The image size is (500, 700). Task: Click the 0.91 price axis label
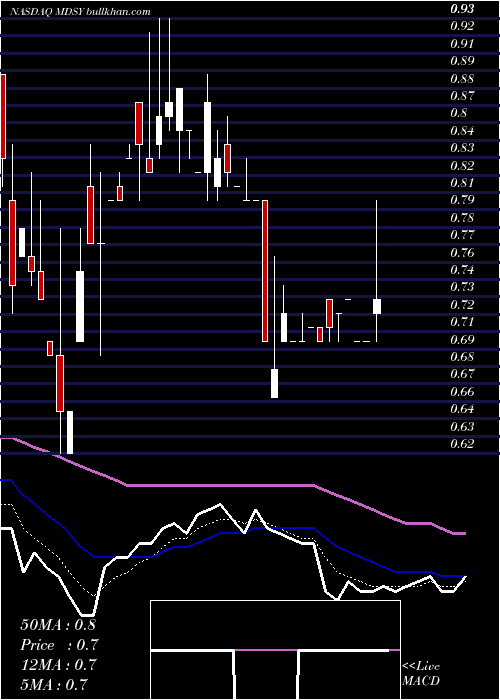coord(461,43)
